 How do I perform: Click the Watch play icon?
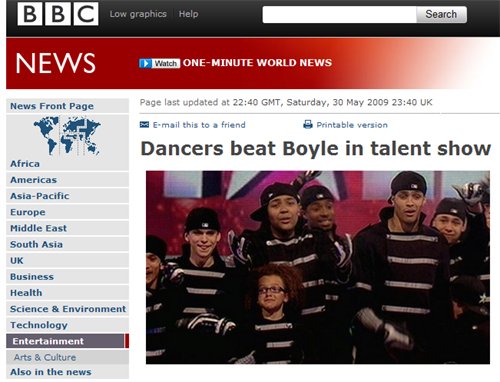[145, 63]
